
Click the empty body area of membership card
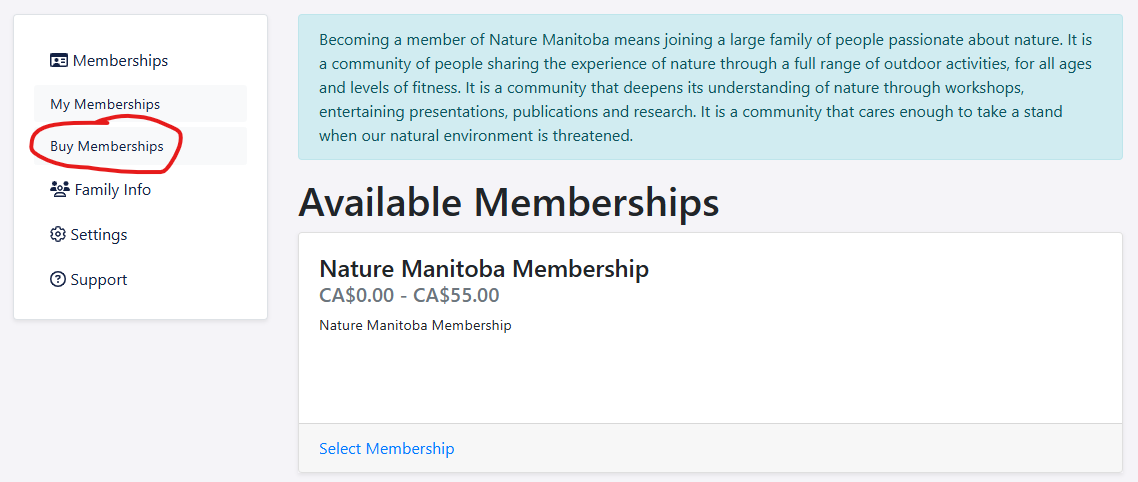[710, 380]
